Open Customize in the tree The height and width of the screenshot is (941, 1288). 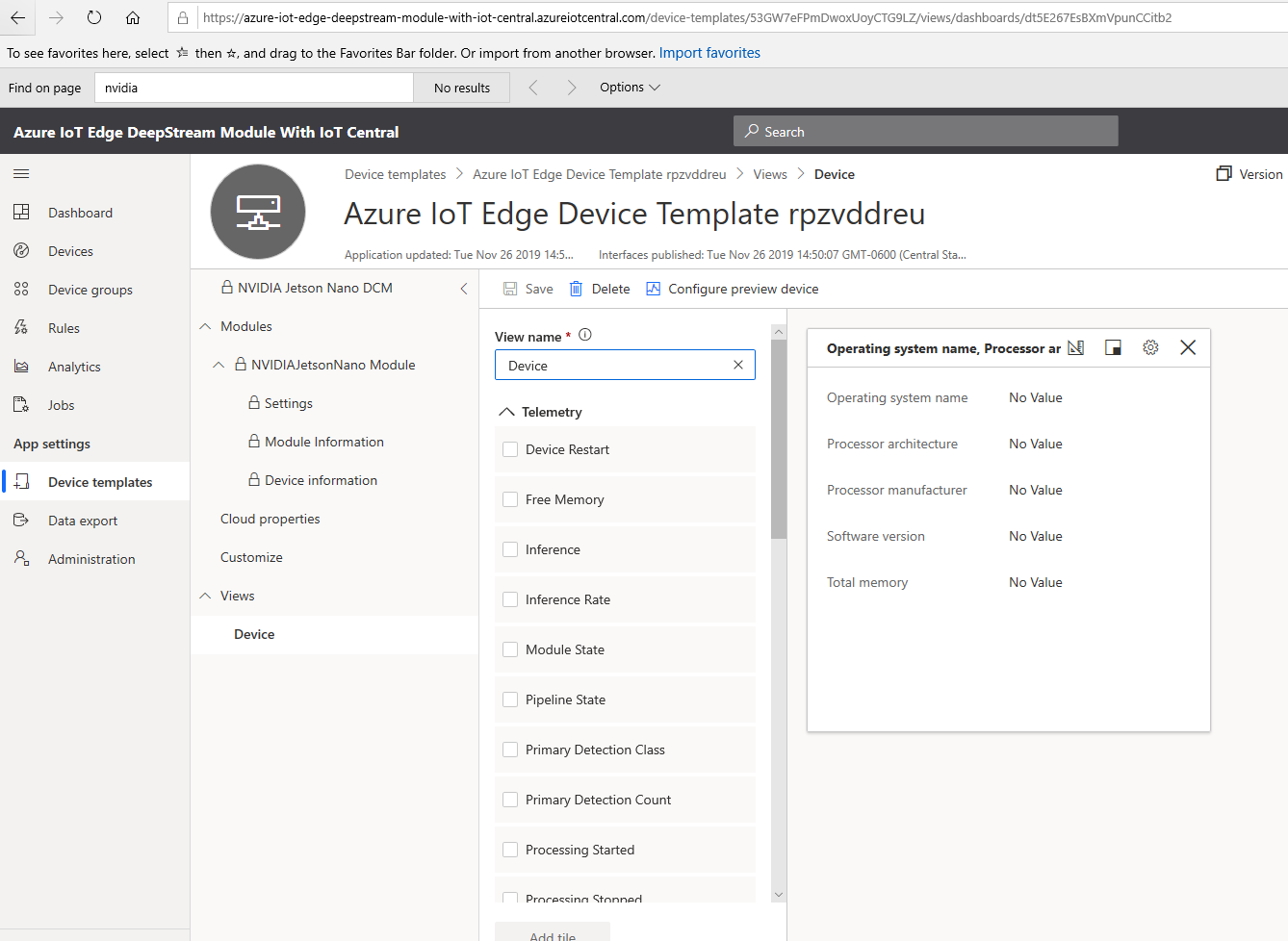coord(251,557)
